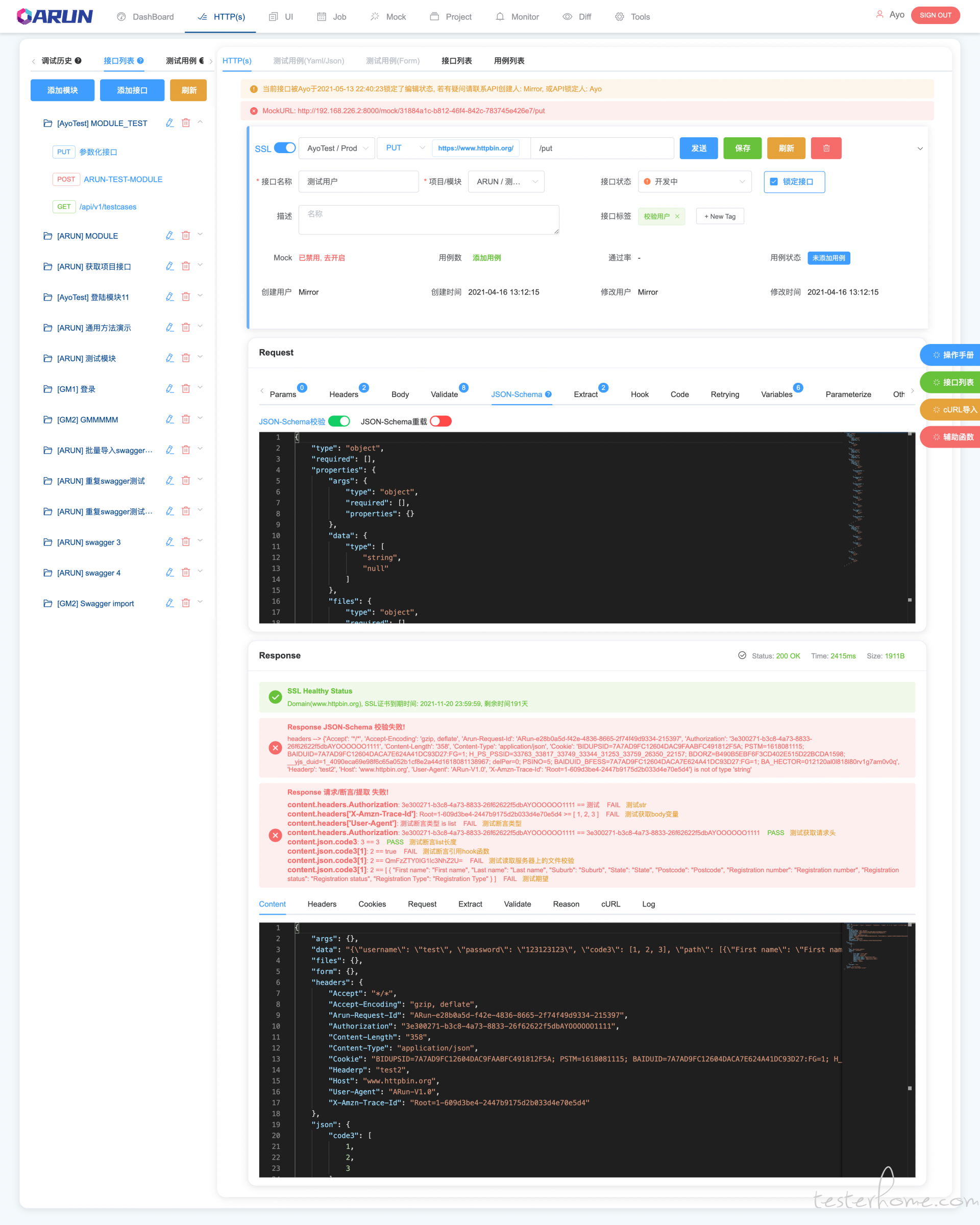
Task: Switch to the Validate request tab
Action: (x=444, y=395)
